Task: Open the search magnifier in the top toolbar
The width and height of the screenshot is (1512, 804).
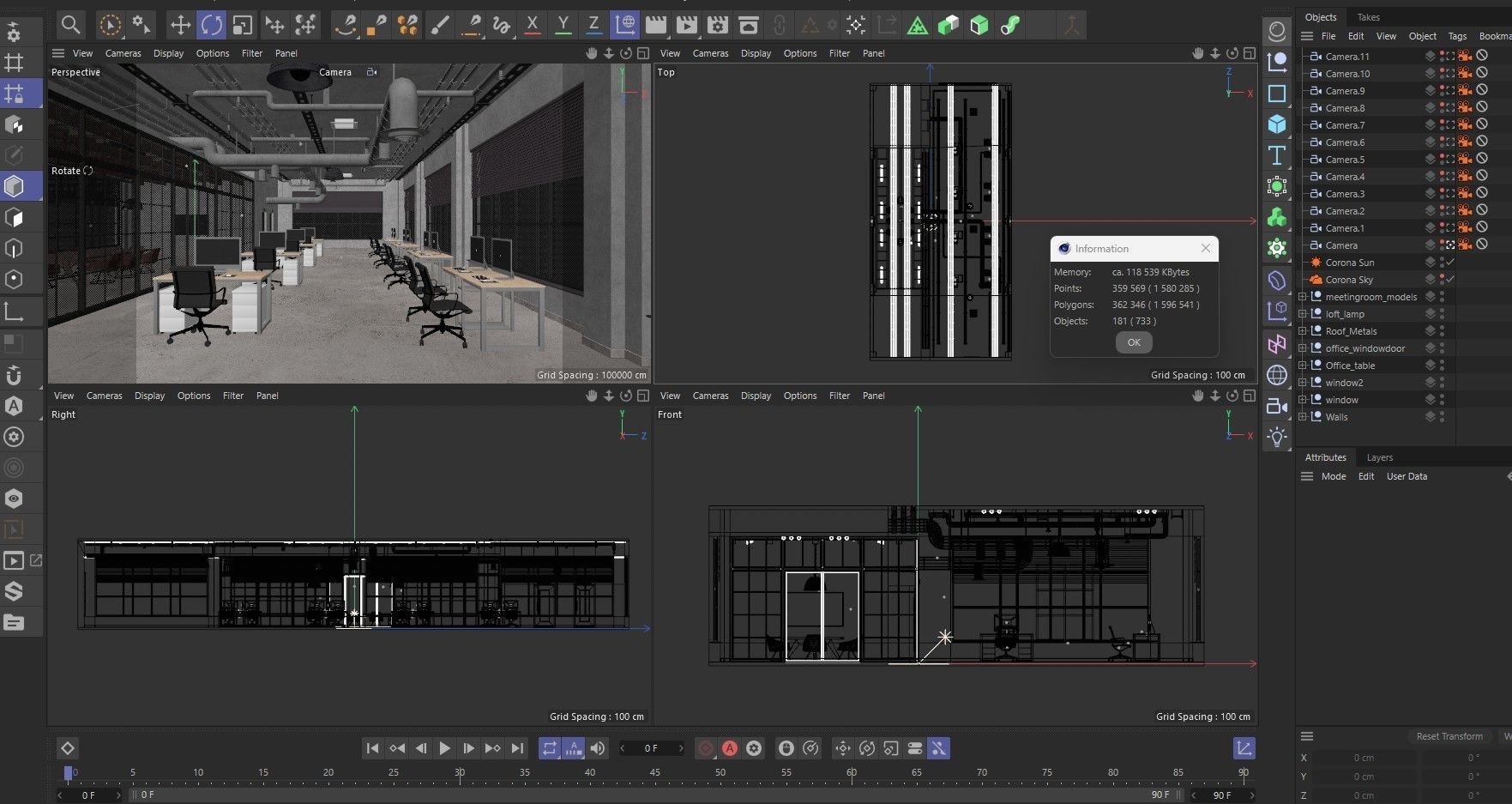Action: [71, 25]
